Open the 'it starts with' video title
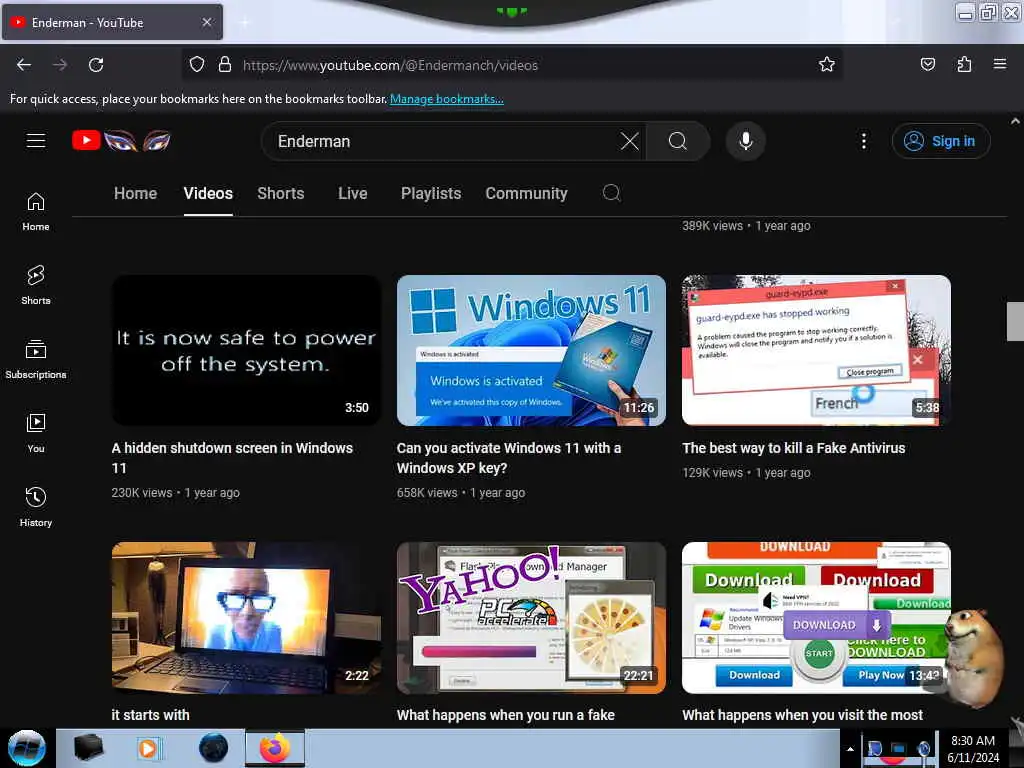This screenshot has width=1024, height=768. [x=150, y=715]
